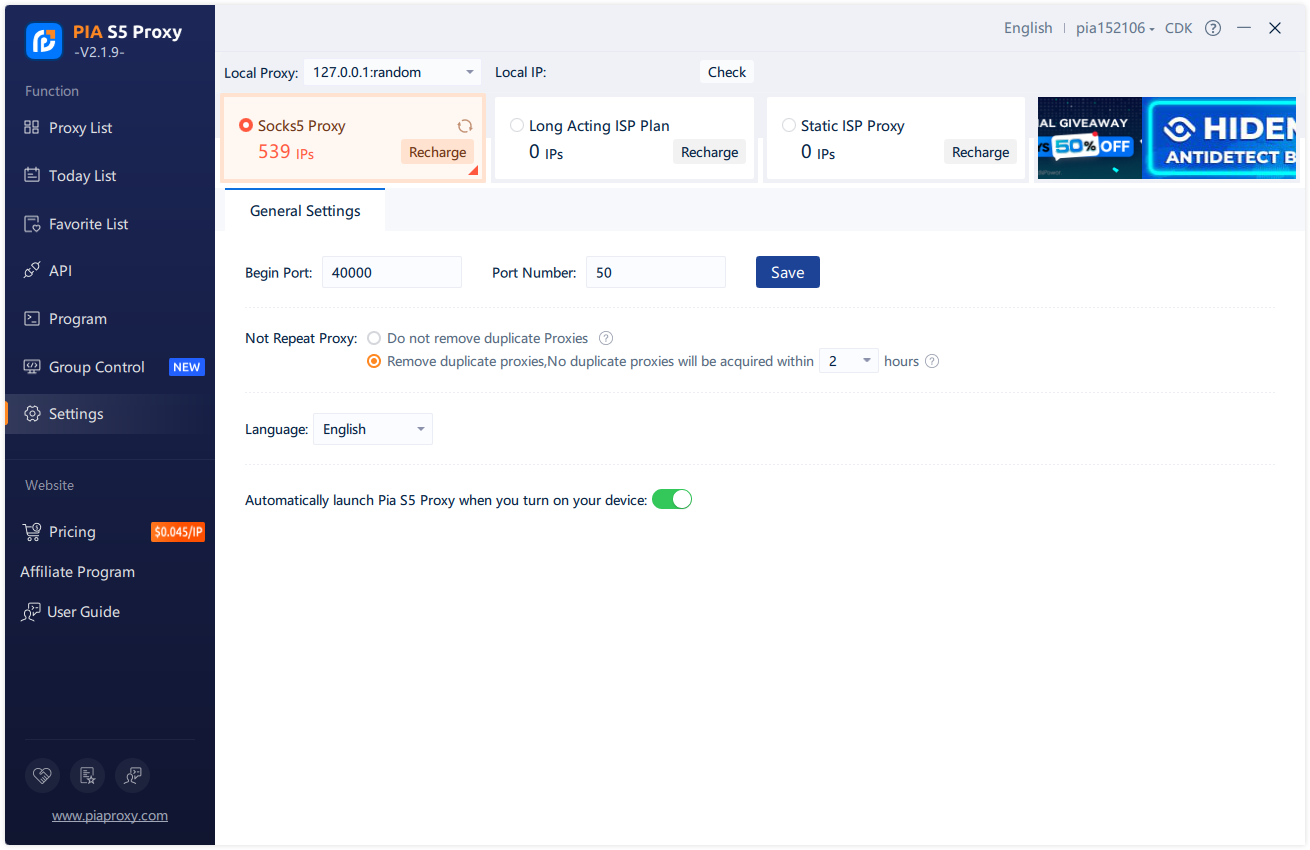This screenshot has width=1310, height=850.
Task: Click the feedback chat icon at bottom sidebar
Action: [132, 776]
